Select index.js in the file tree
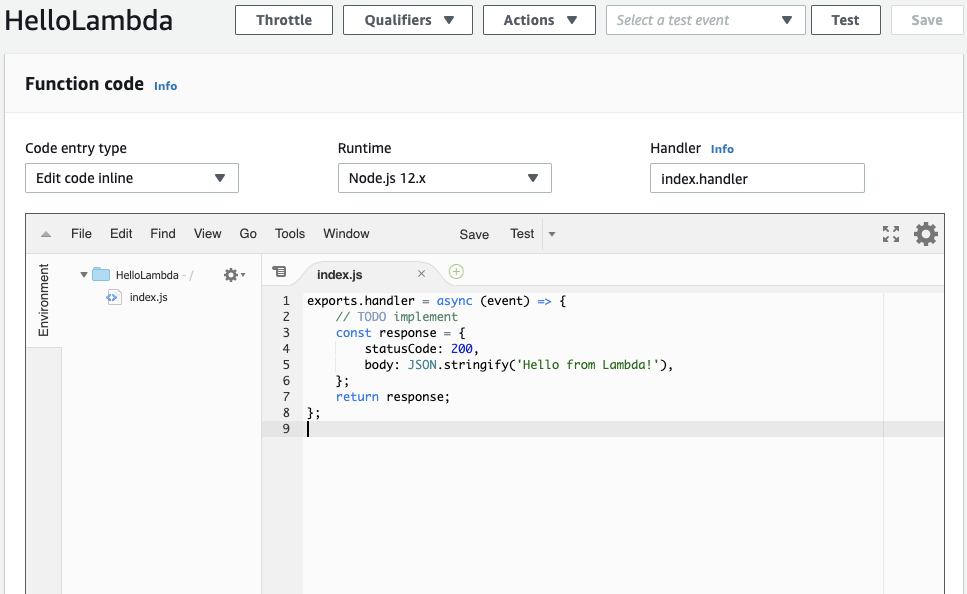The height and width of the screenshot is (594, 967). (149, 297)
